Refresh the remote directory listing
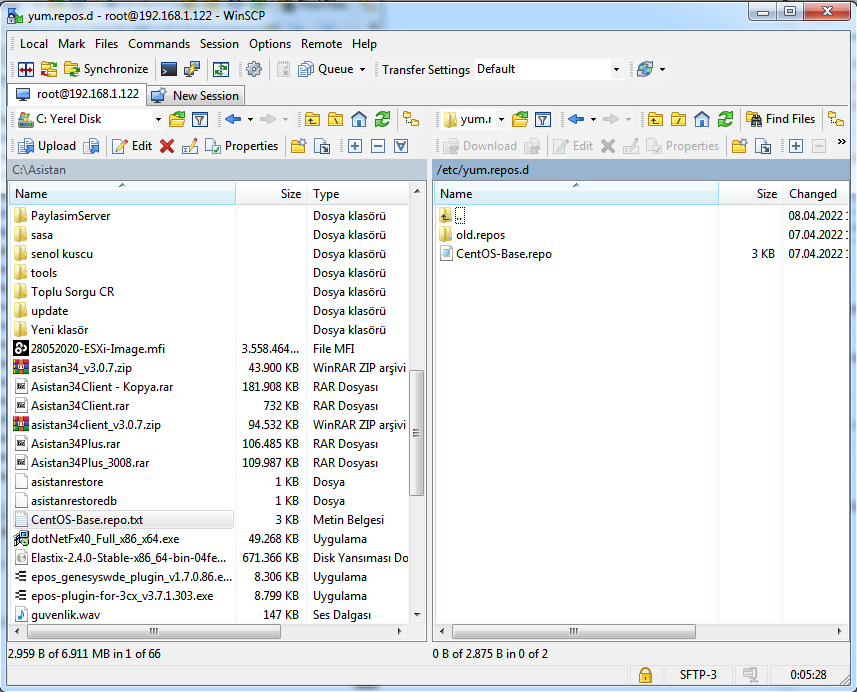Image resolution: width=857 pixels, height=692 pixels. pyautogui.click(x=725, y=119)
